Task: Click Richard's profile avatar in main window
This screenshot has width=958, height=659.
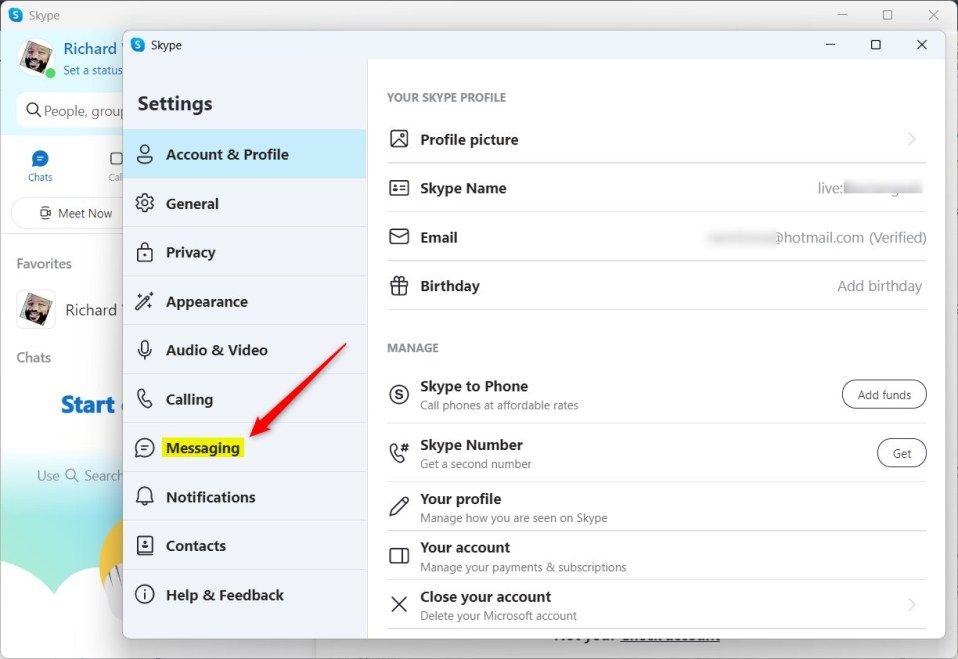Action: pos(37,57)
